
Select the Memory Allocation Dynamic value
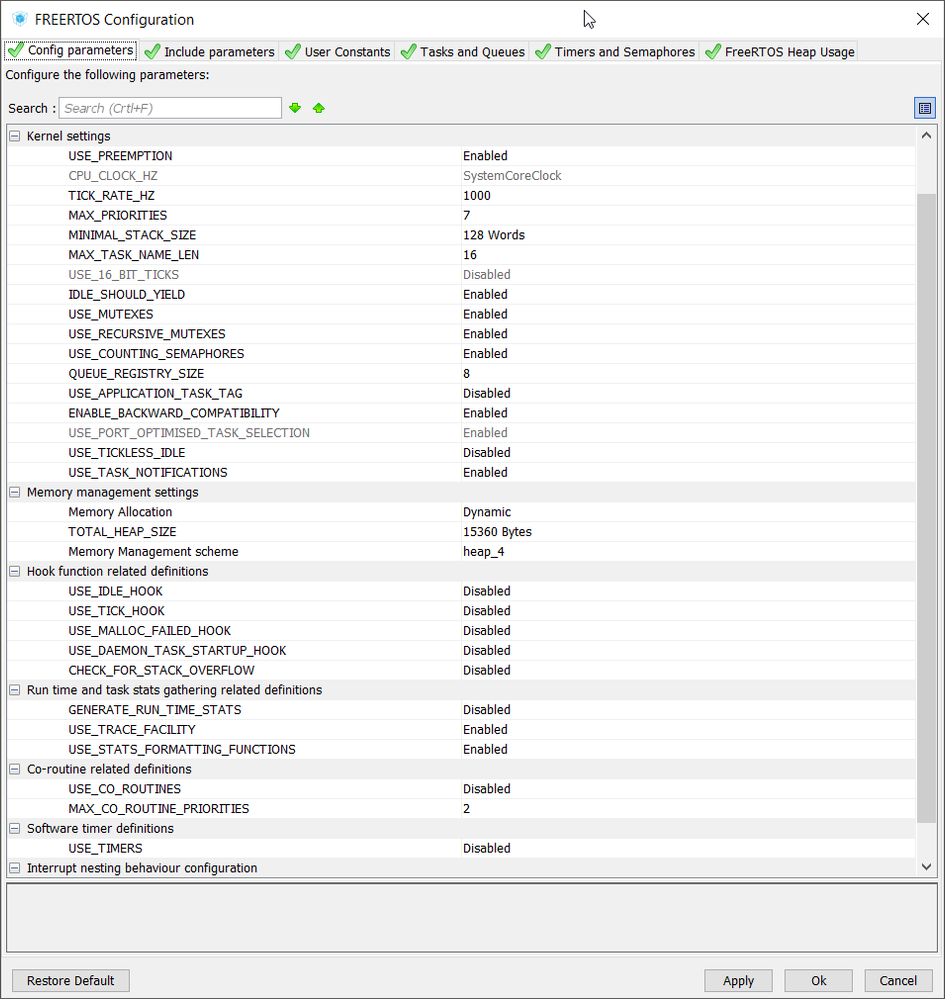coord(487,512)
